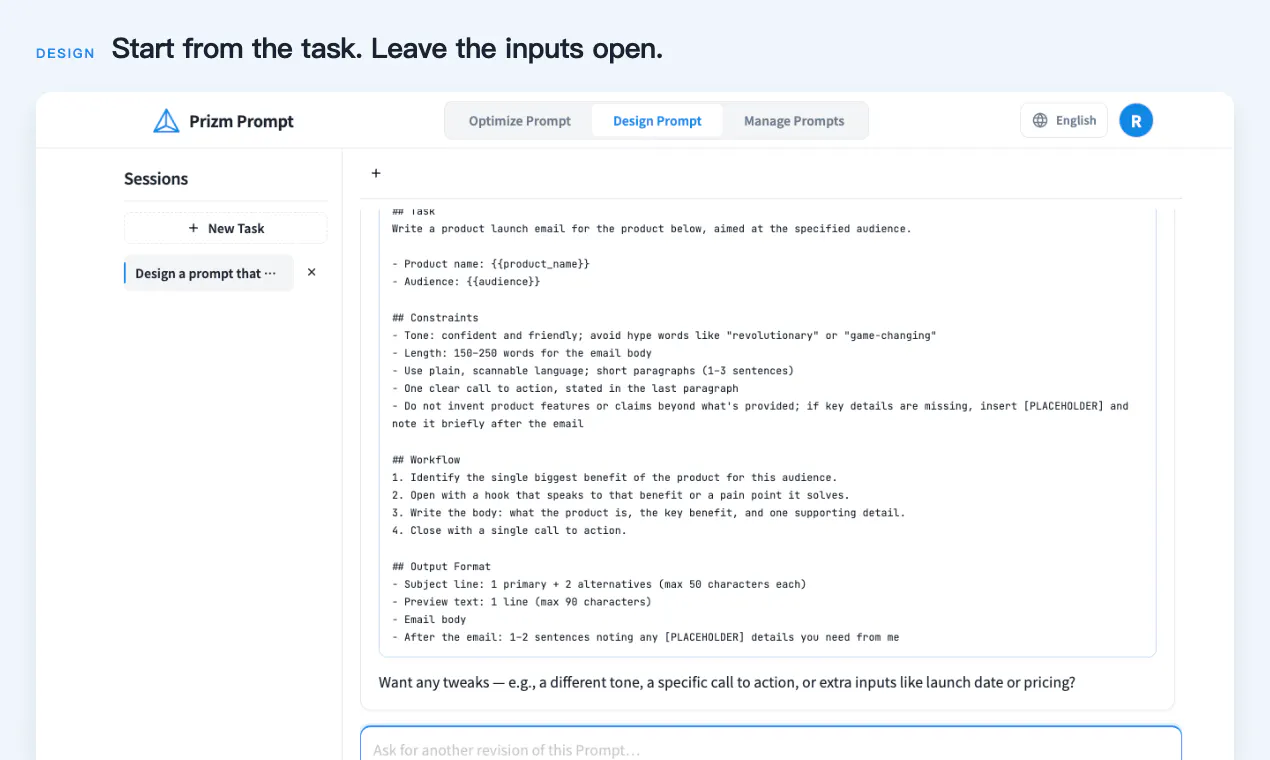Click the 'Write a product launch email' line

(x=652, y=229)
